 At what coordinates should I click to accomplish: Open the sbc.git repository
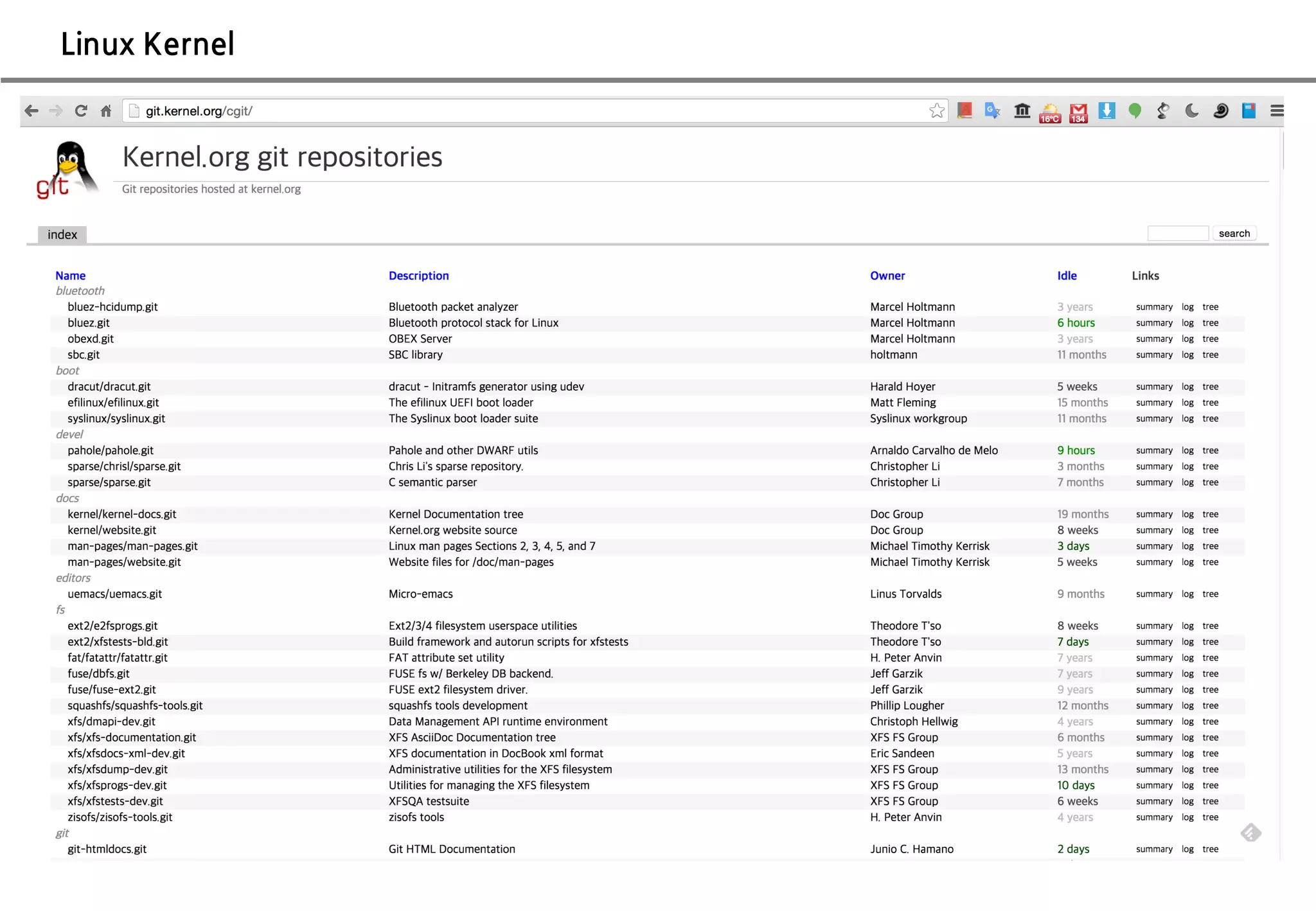tap(84, 355)
